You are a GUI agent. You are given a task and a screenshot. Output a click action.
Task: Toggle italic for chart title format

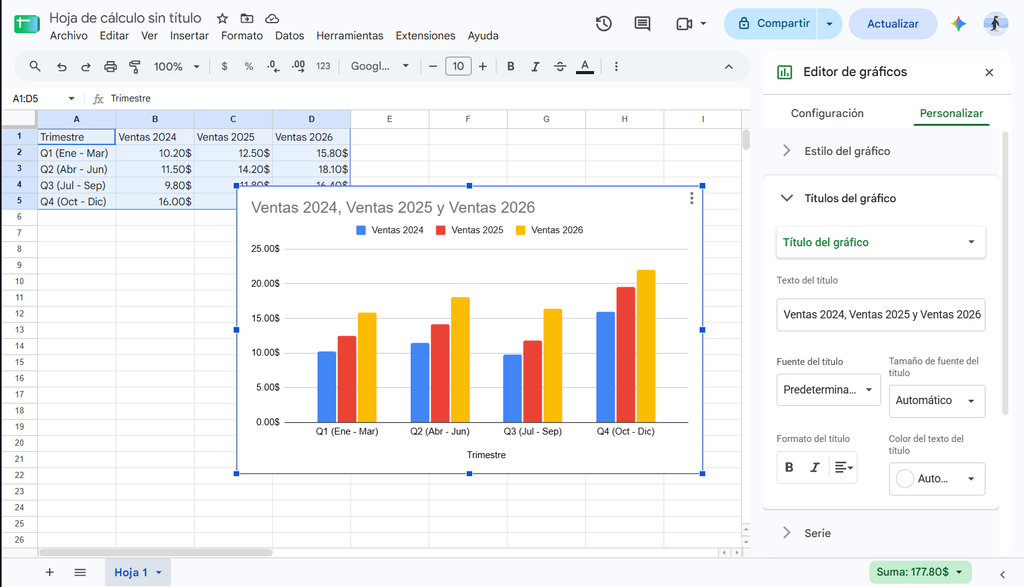tap(814, 468)
